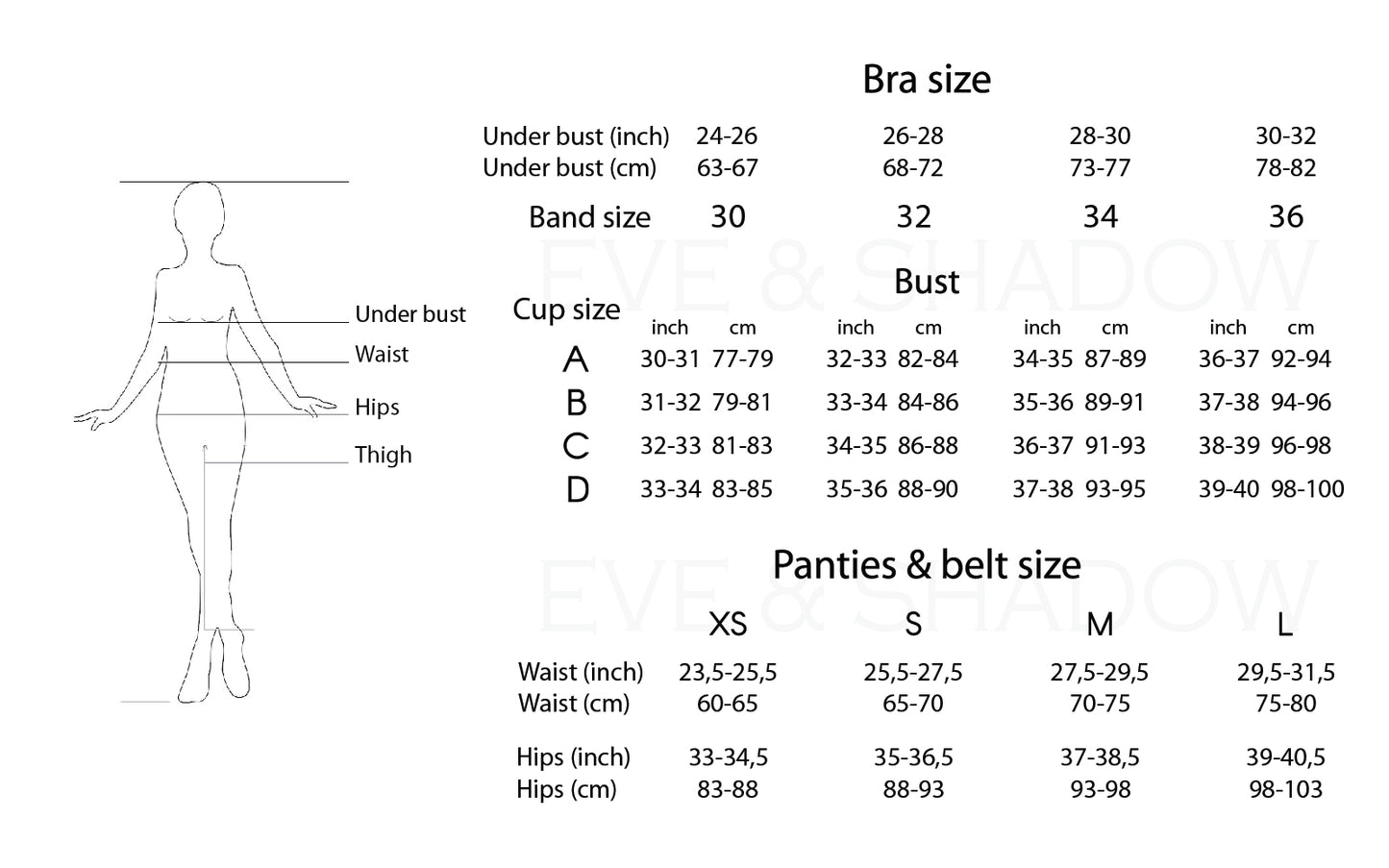Click the "Panties & belt size" heading
Image resolution: width=1389 pixels, height=868 pixels.
(926, 565)
